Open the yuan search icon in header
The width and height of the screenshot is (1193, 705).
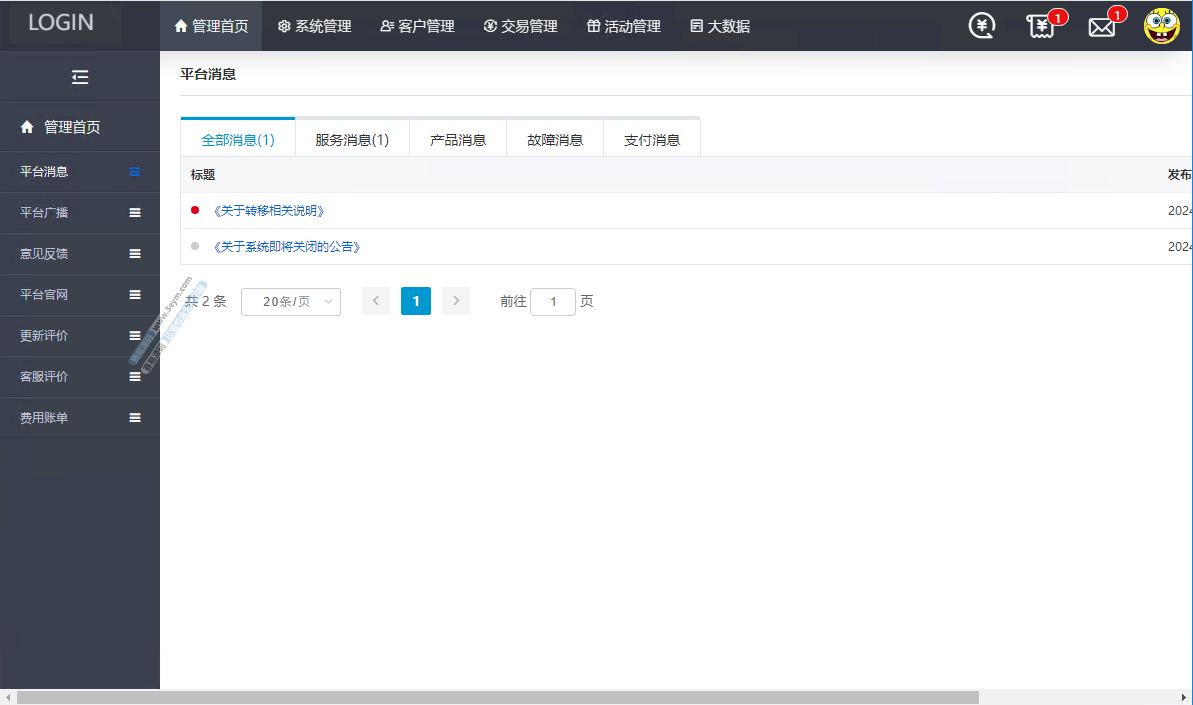coord(982,26)
